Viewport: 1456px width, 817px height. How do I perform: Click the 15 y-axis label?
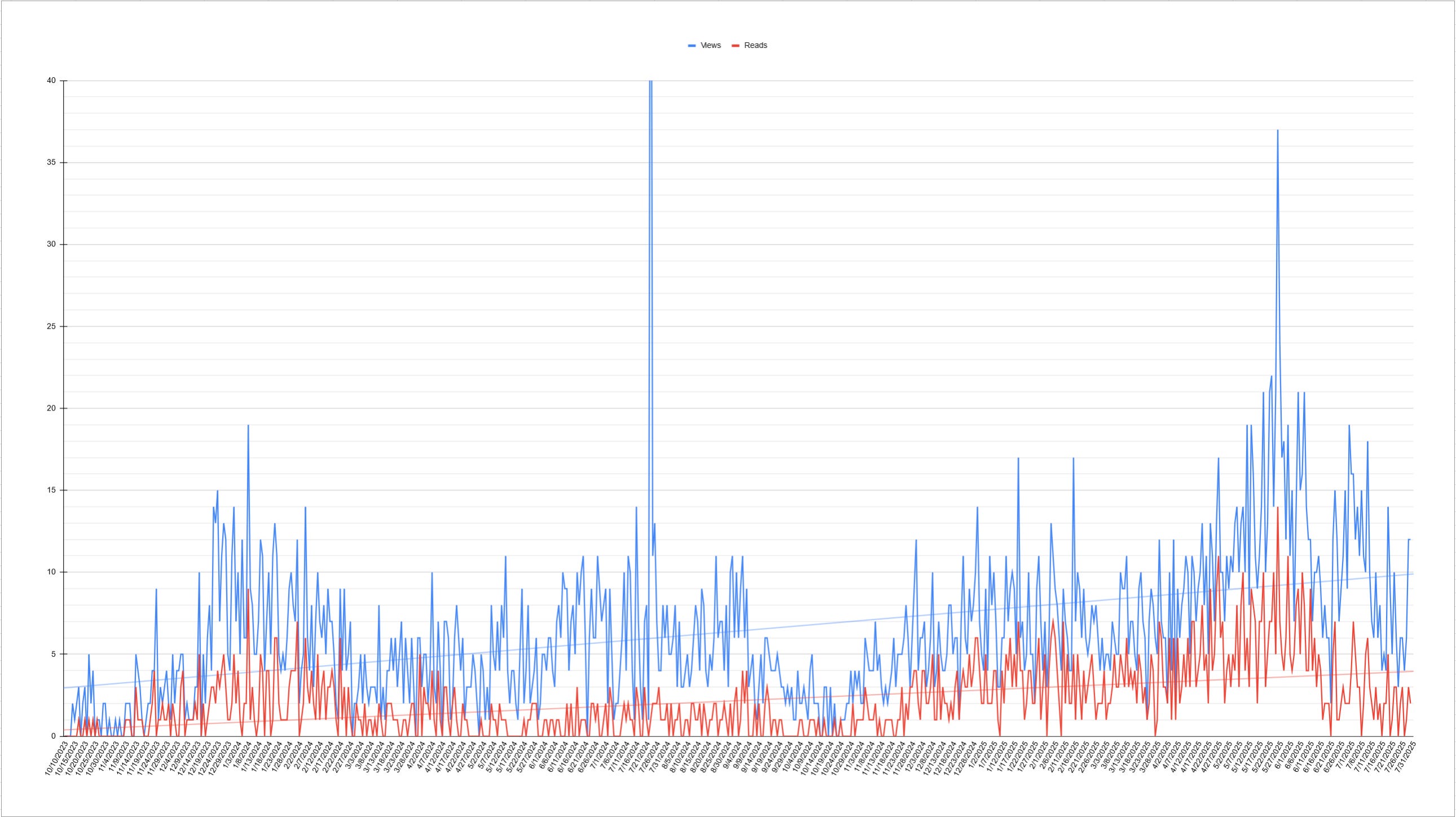point(51,491)
